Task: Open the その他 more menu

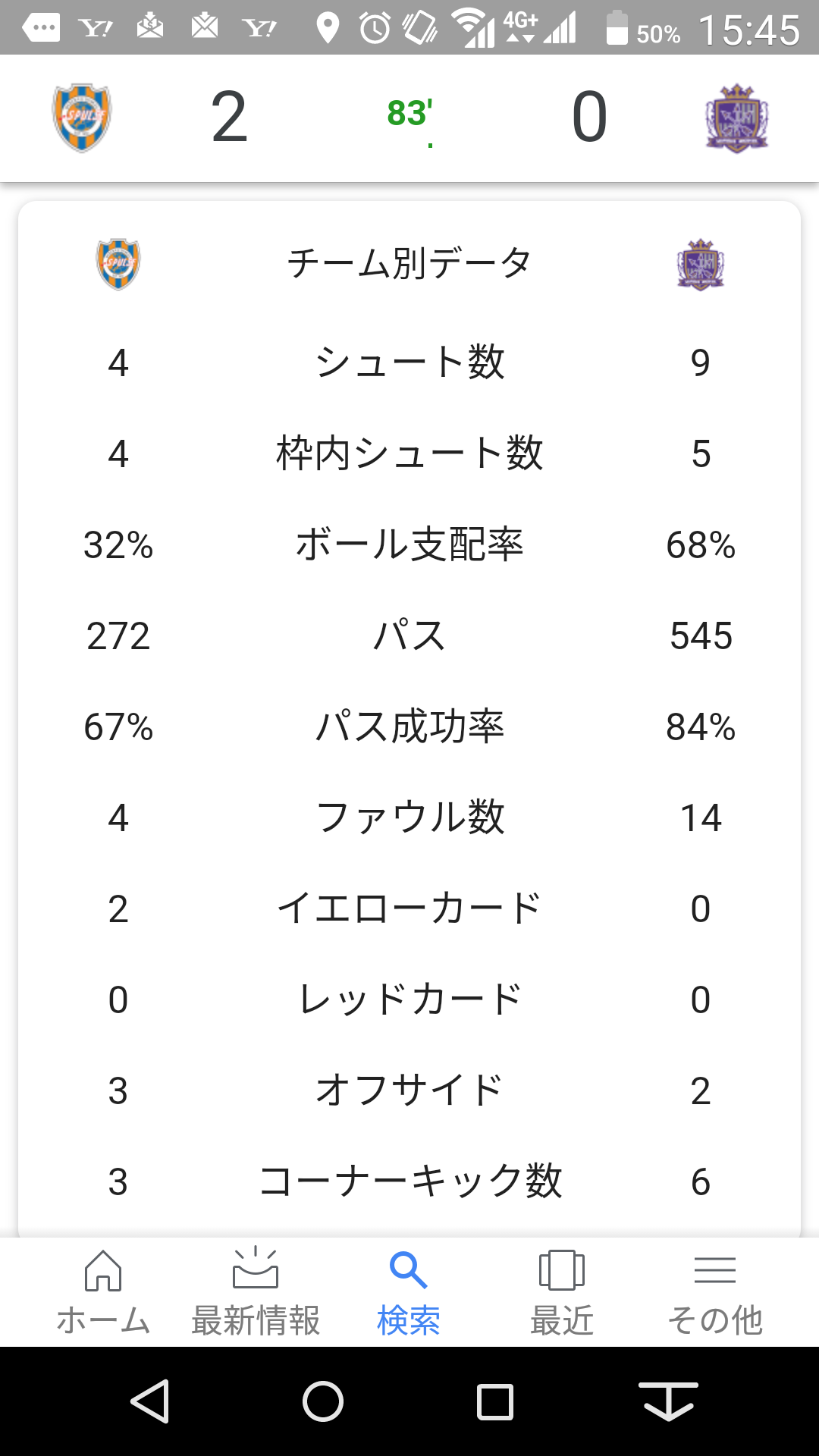Action: click(714, 1293)
